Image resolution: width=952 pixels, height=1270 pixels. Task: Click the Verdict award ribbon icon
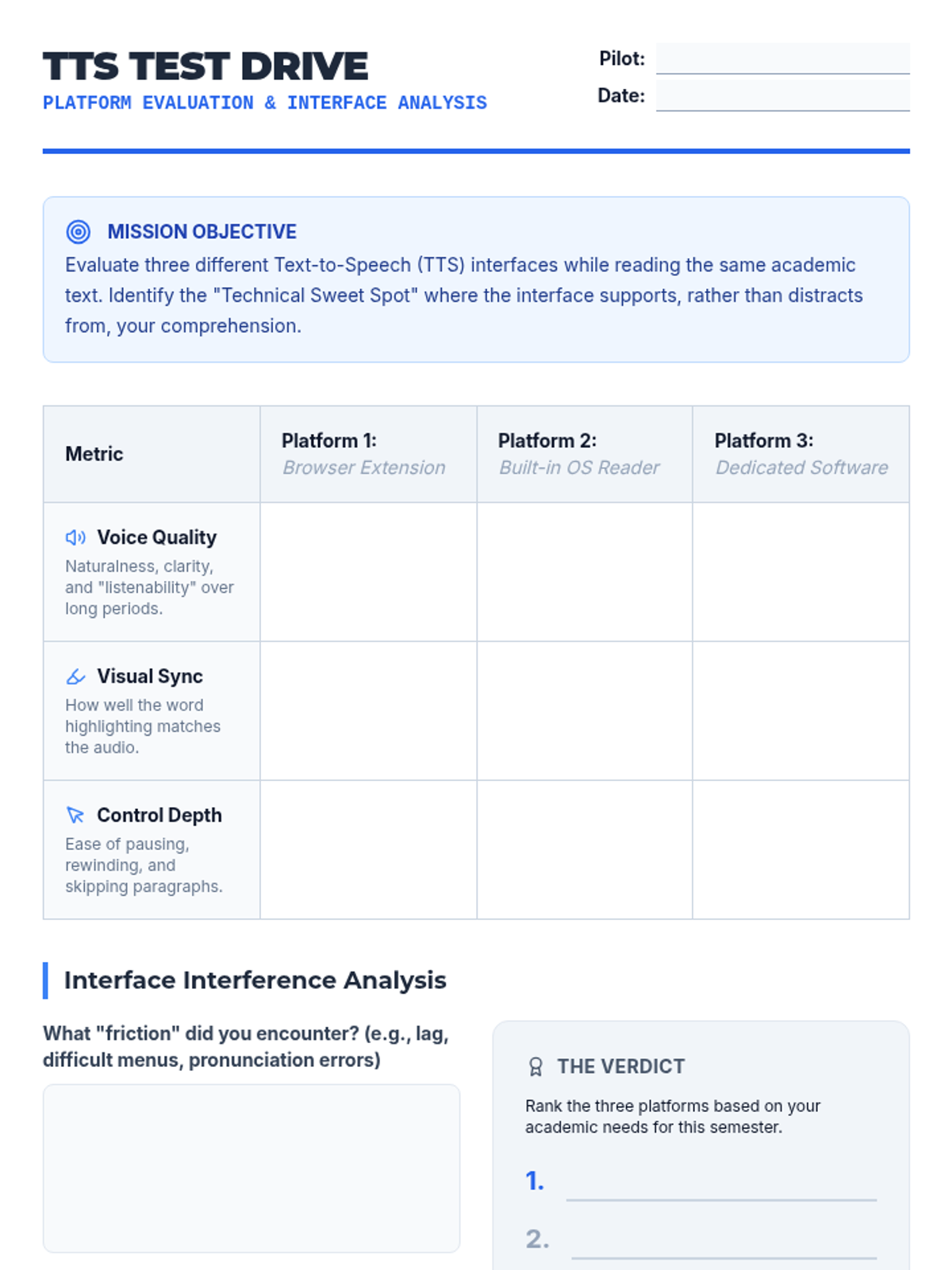pos(535,1067)
